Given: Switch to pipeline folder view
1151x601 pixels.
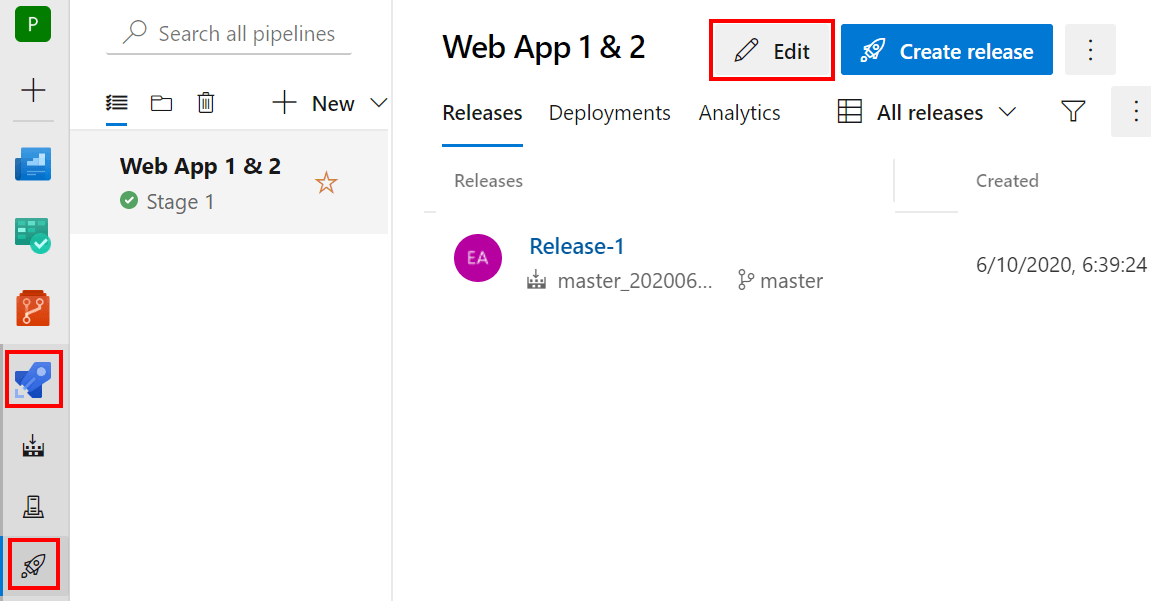Looking at the screenshot, I should click(161, 102).
